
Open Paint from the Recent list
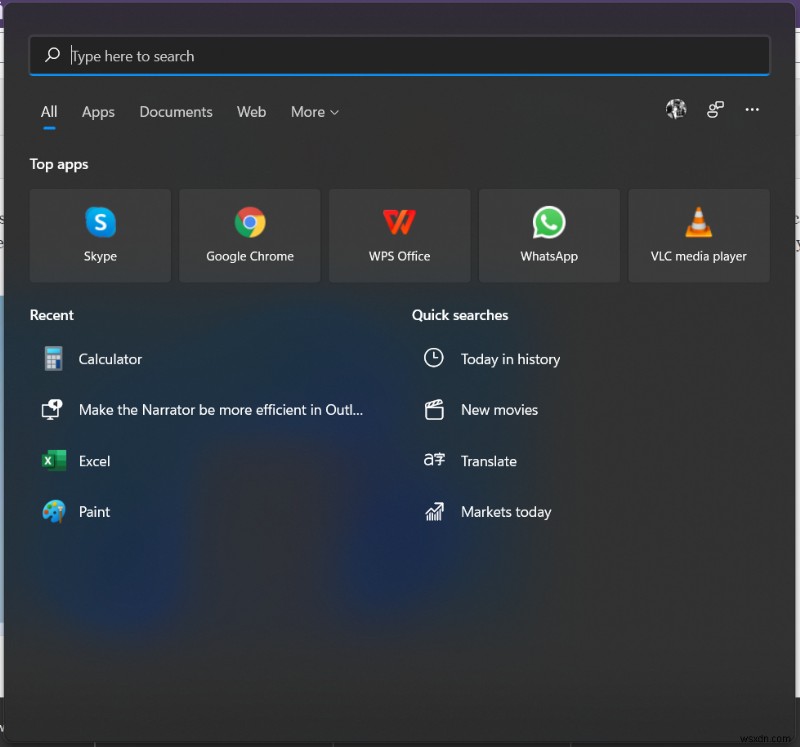[x=95, y=511]
